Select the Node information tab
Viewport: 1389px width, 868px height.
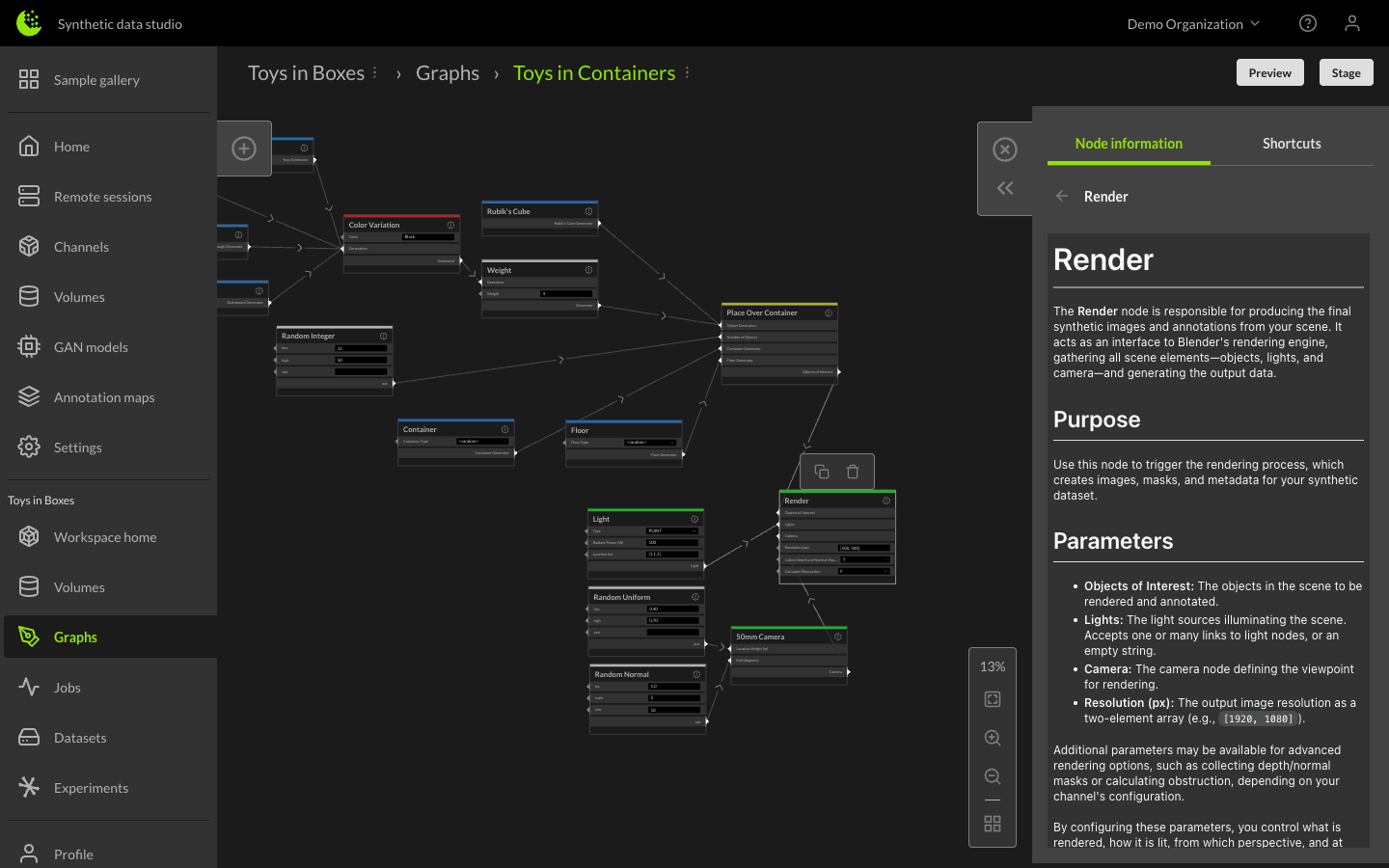tap(1129, 143)
